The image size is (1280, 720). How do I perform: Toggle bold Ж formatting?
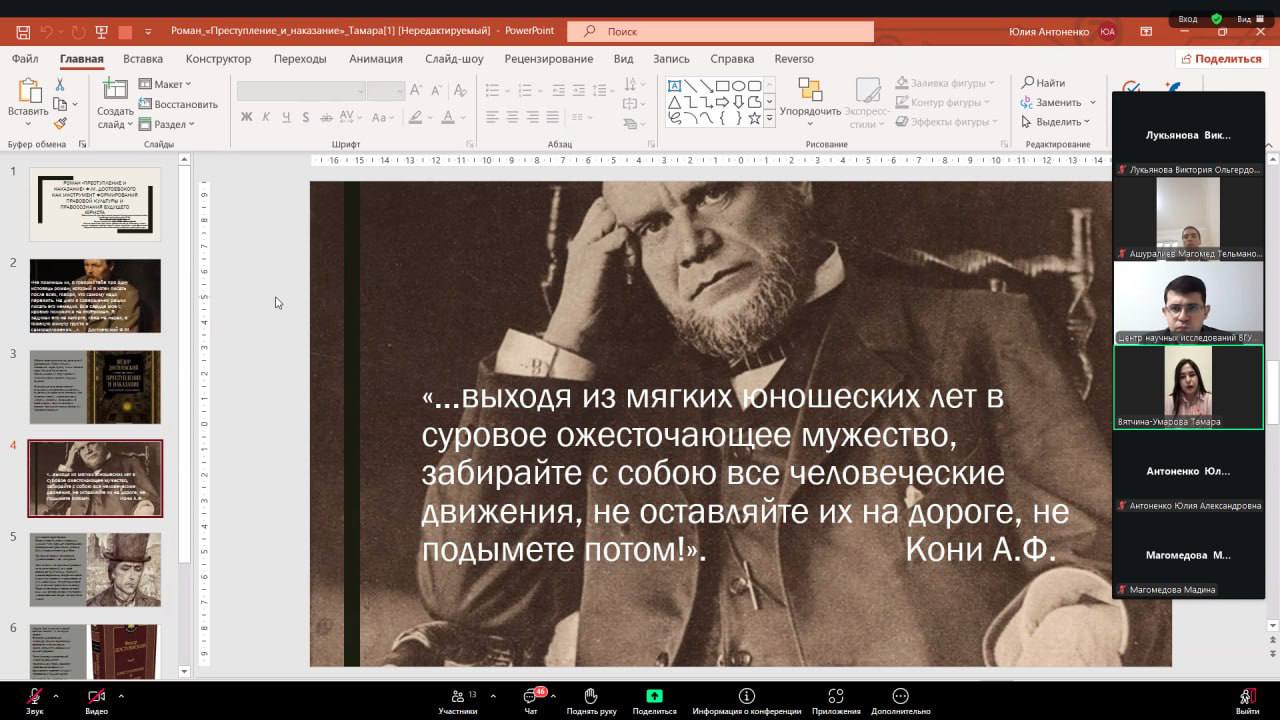pos(247,117)
